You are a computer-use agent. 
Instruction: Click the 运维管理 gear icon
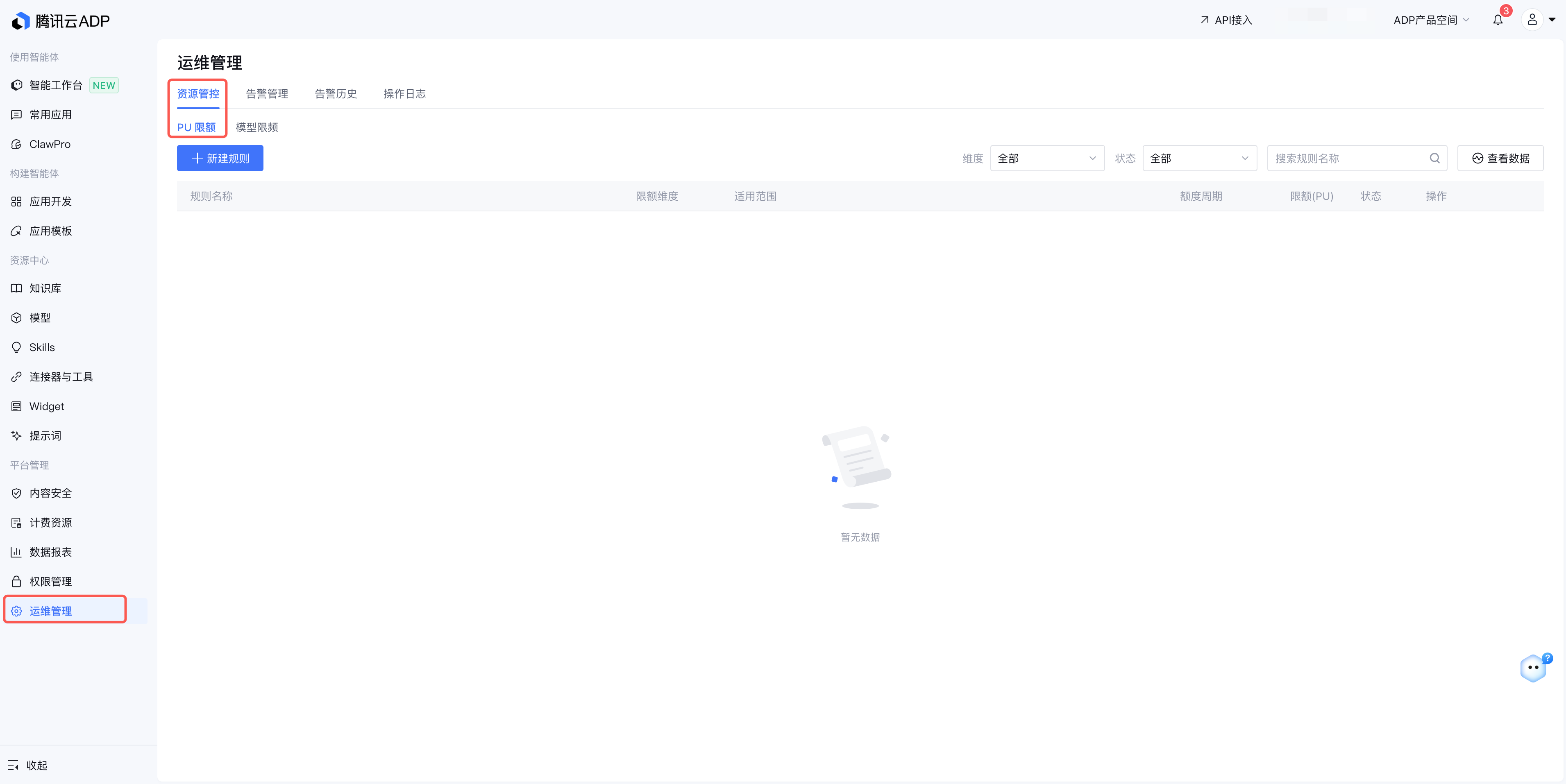click(16, 612)
